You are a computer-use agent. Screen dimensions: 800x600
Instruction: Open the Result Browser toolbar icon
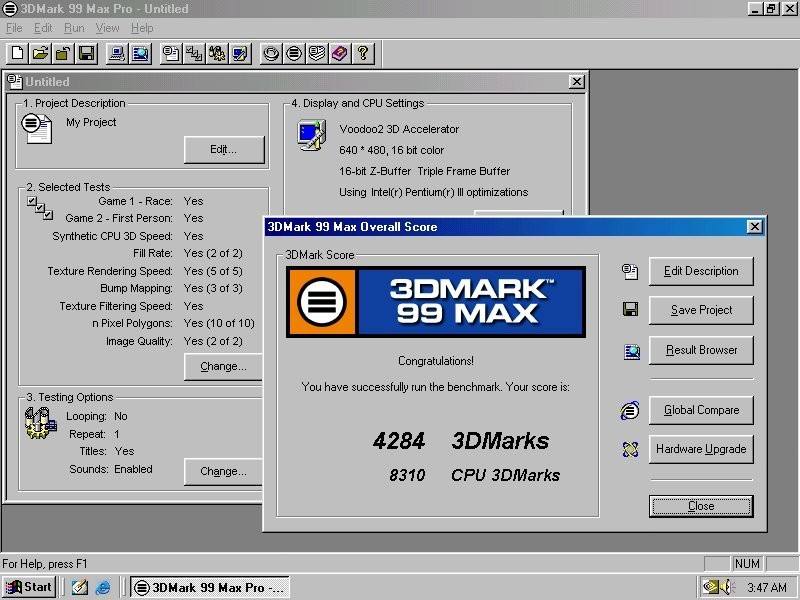pyautogui.click(x=141, y=53)
